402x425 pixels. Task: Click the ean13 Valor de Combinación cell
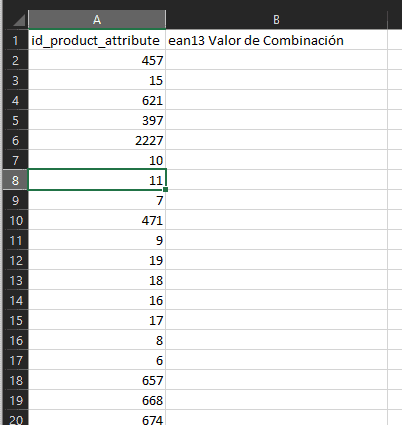tap(276, 40)
